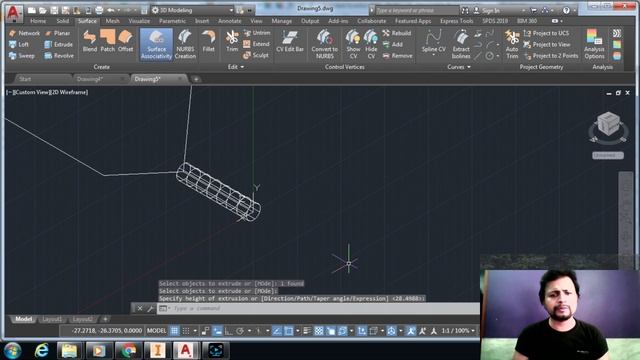Select the surface Fillet tool
640x360 pixels.
(x=208, y=41)
